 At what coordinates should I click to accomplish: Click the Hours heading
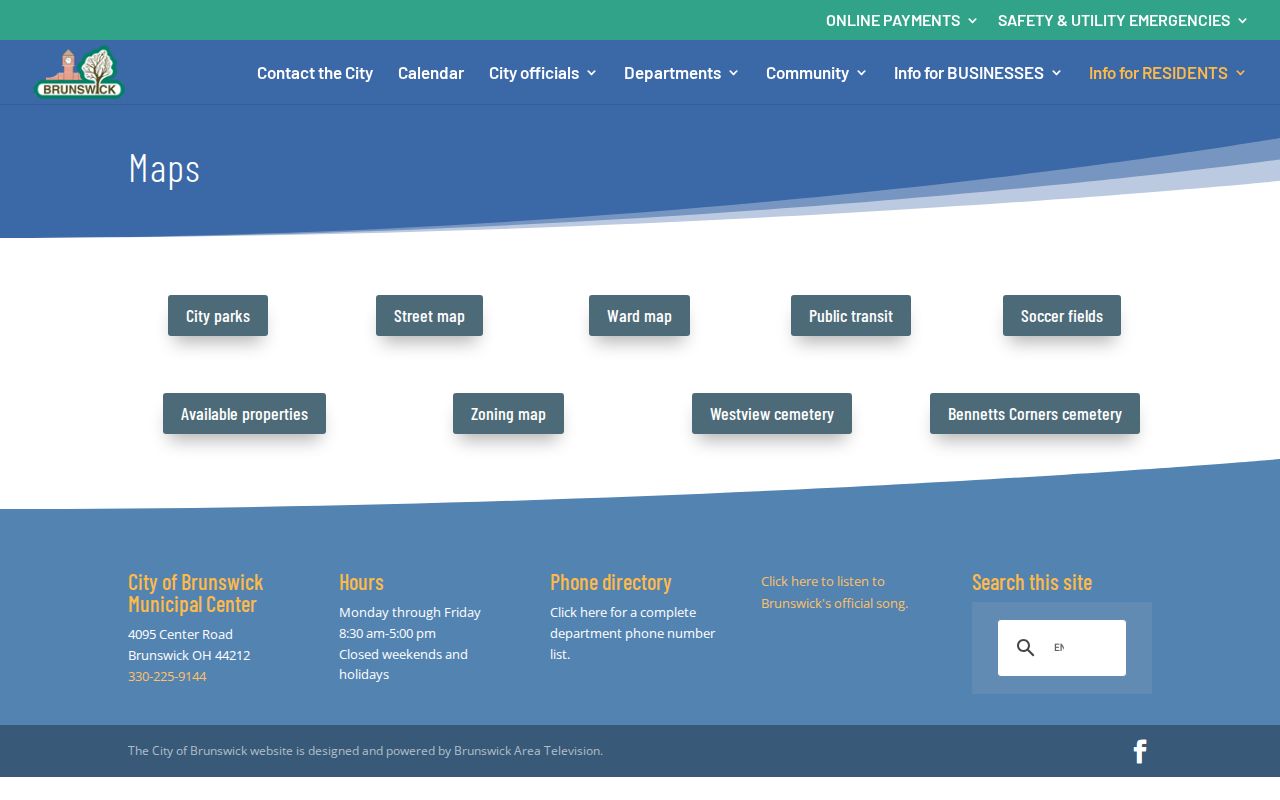pyautogui.click(x=361, y=582)
